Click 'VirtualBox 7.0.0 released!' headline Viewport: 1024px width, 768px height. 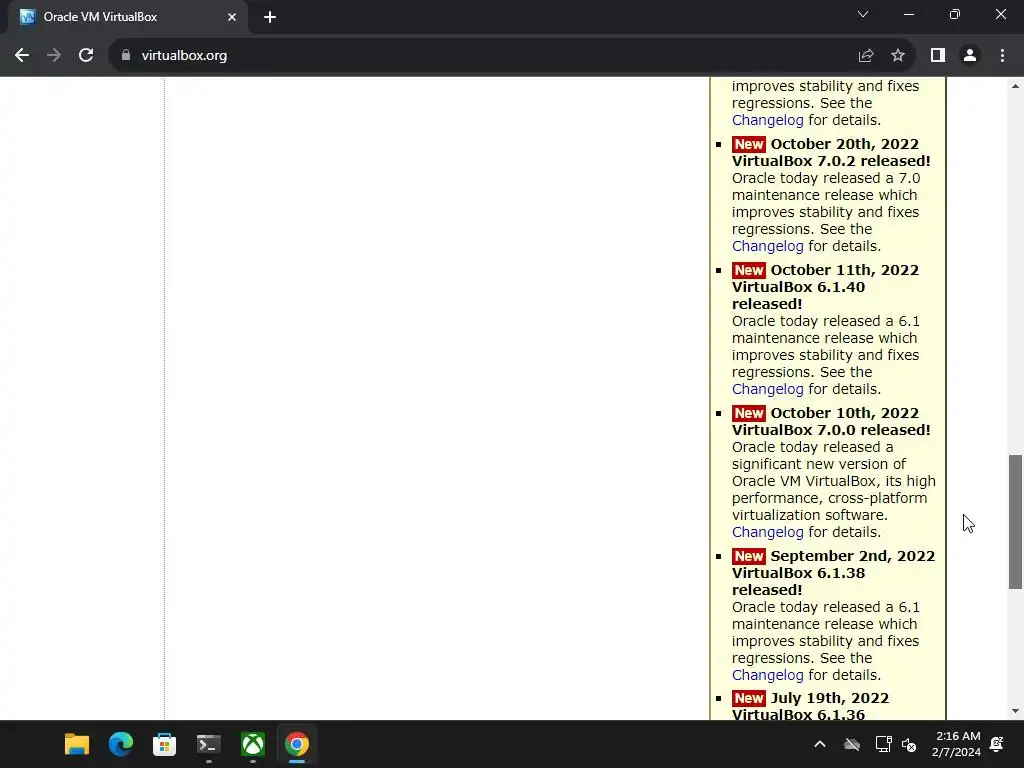tap(831, 430)
